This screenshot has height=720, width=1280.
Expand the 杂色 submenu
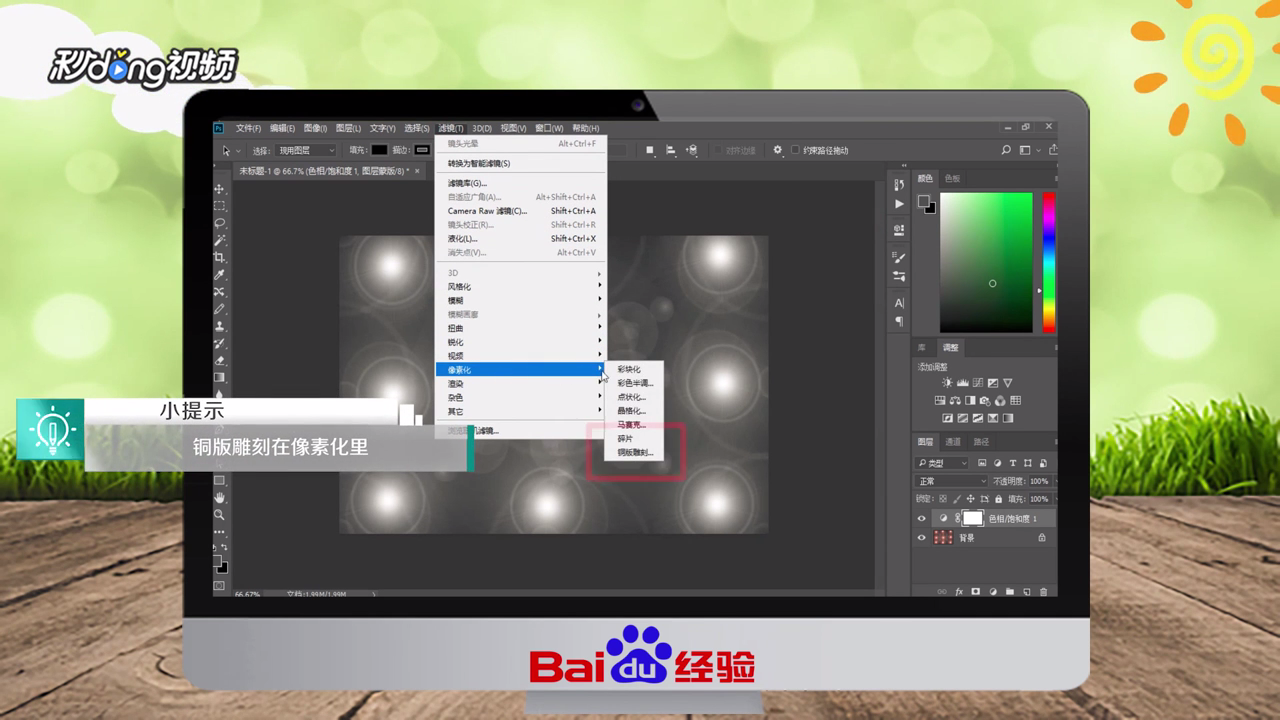521,397
